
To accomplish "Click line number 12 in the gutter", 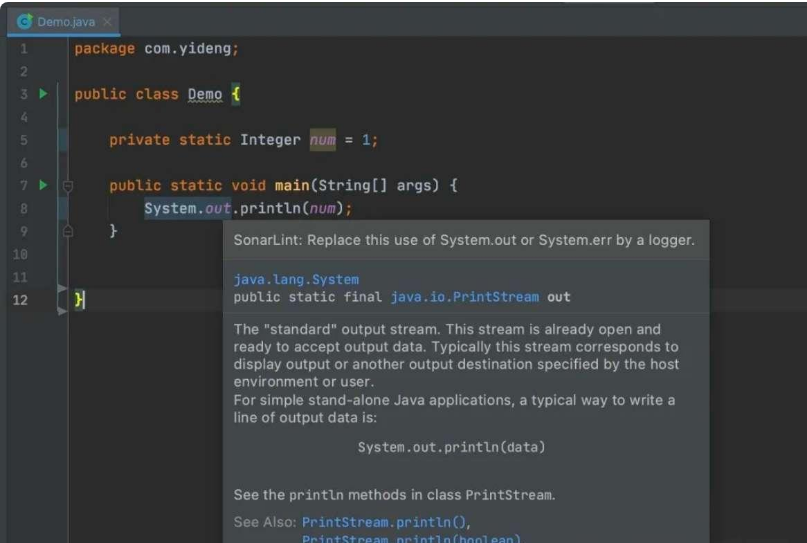I will 20,300.
